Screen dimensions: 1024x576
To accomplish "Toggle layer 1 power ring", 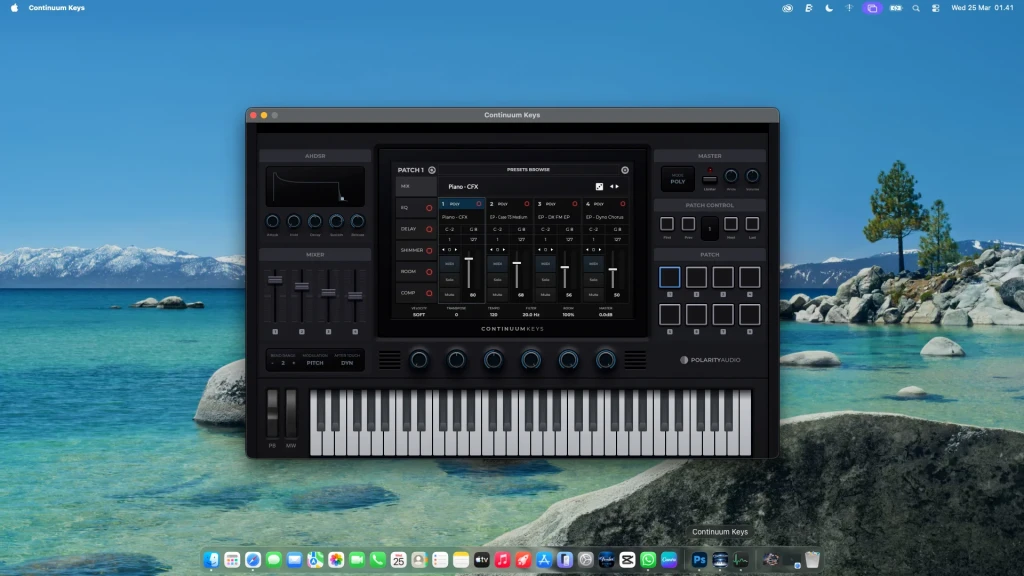I will [x=479, y=204].
